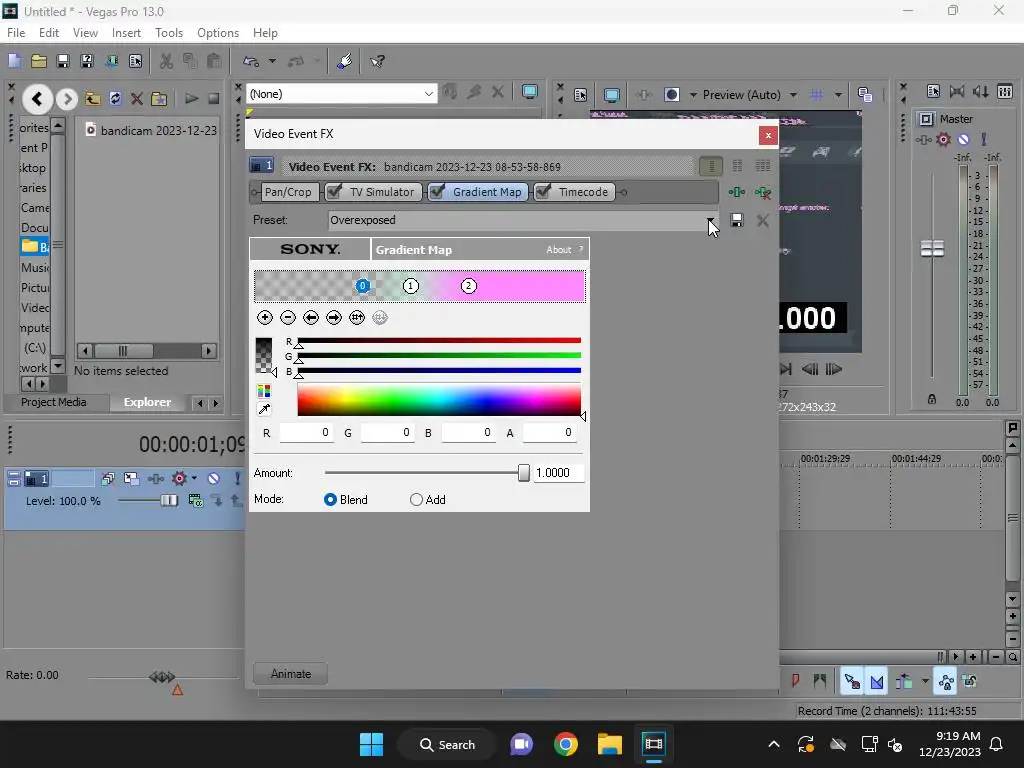Open the File menu
The height and width of the screenshot is (768, 1024).
click(16, 33)
